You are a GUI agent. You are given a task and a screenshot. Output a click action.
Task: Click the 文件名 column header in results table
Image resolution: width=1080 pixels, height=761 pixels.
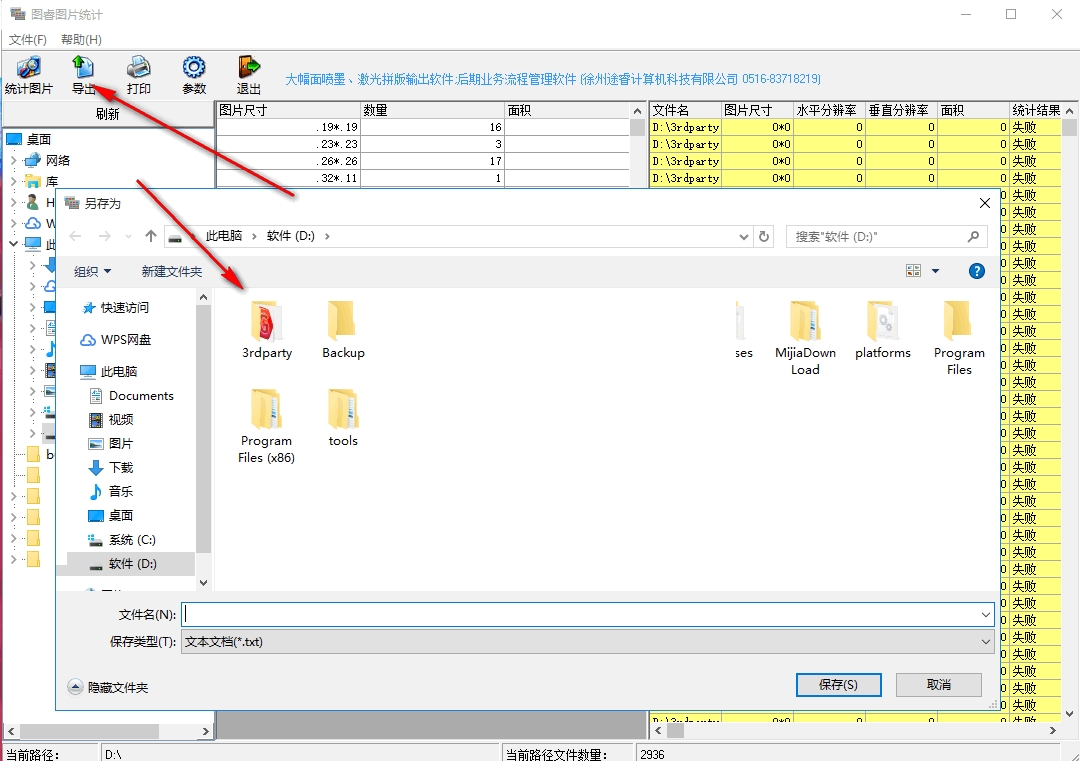tap(685, 110)
